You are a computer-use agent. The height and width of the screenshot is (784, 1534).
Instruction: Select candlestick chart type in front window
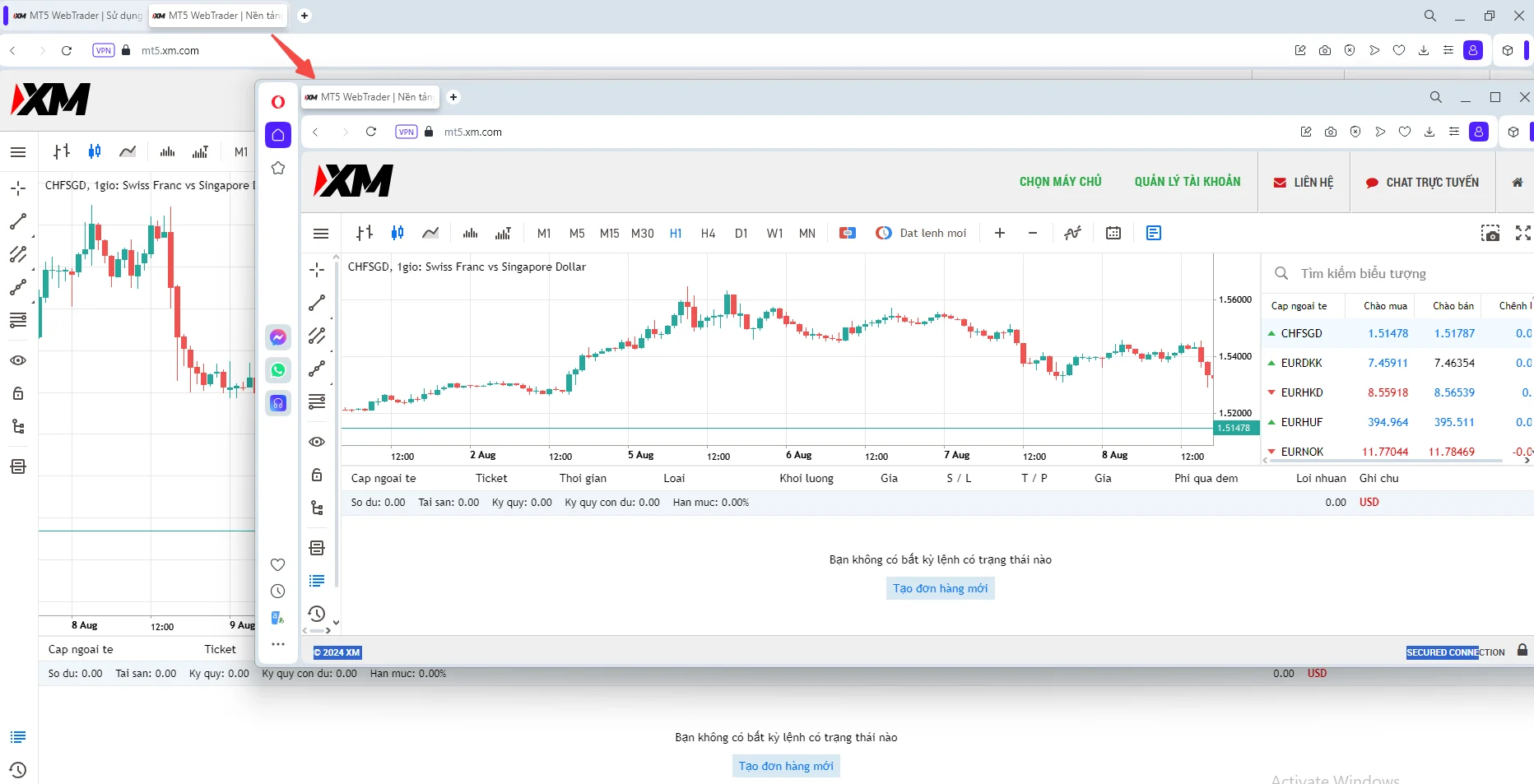coord(397,234)
